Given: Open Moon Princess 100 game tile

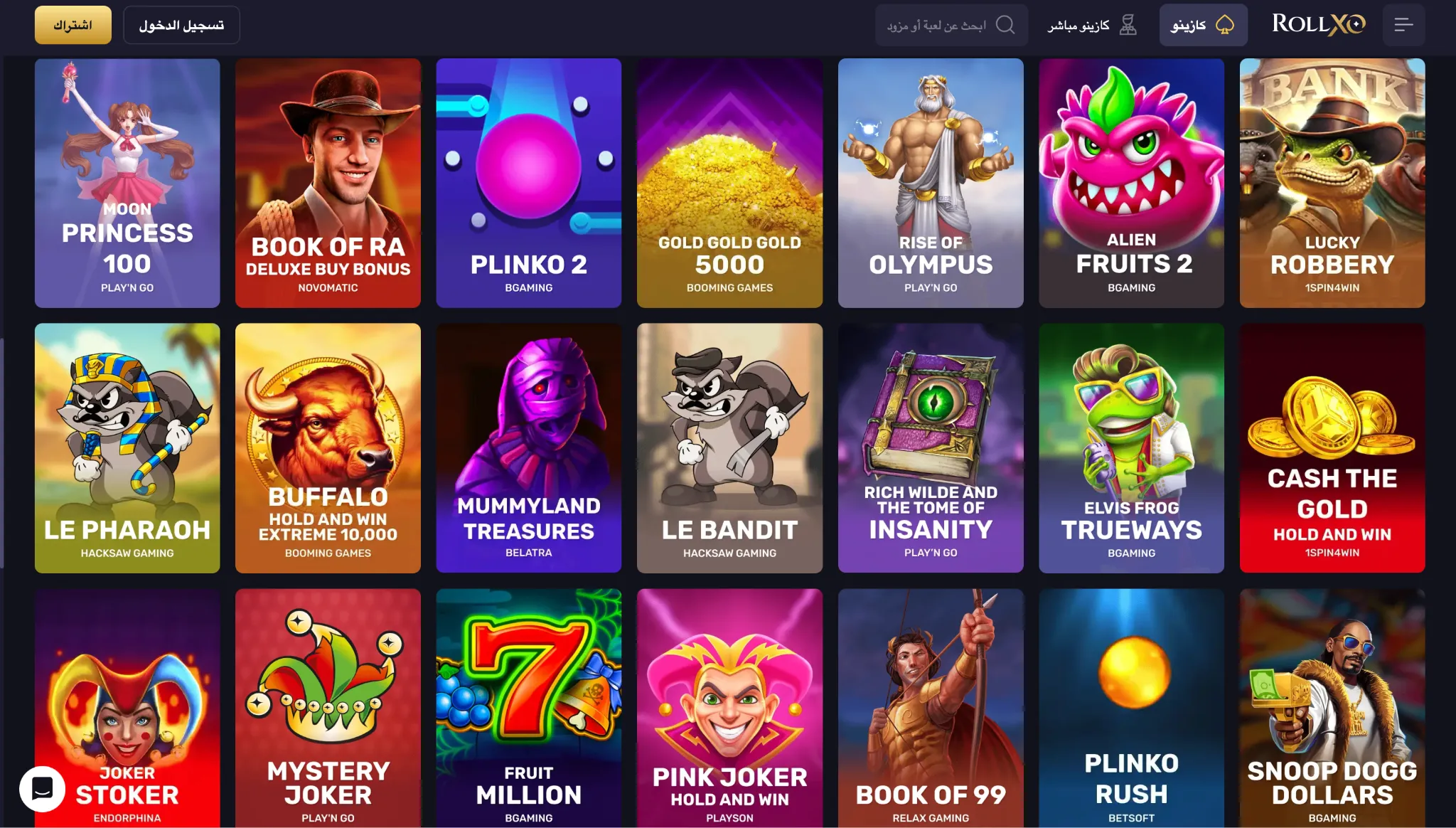Looking at the screenshot, I should click(127, 183).
